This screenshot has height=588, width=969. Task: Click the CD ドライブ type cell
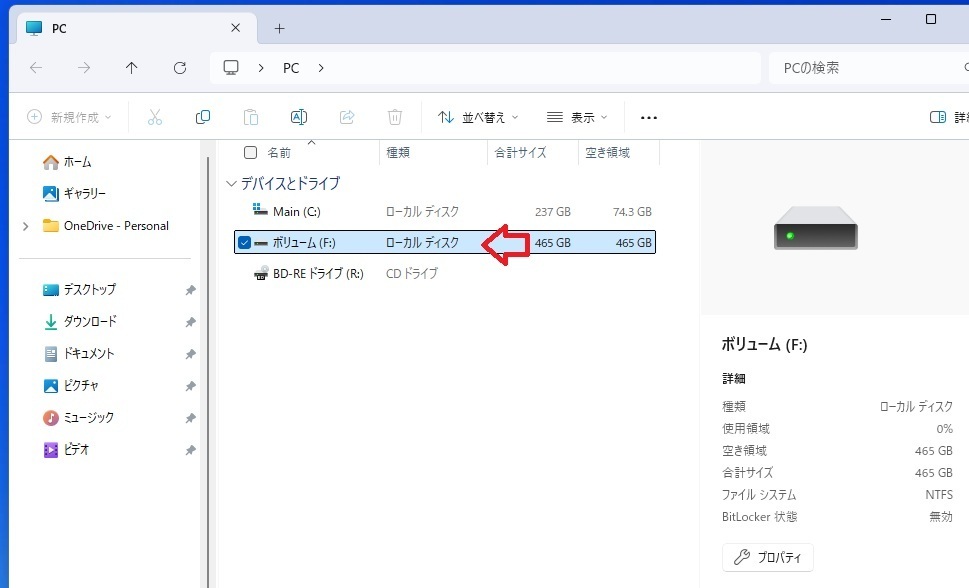pos(412,273)
